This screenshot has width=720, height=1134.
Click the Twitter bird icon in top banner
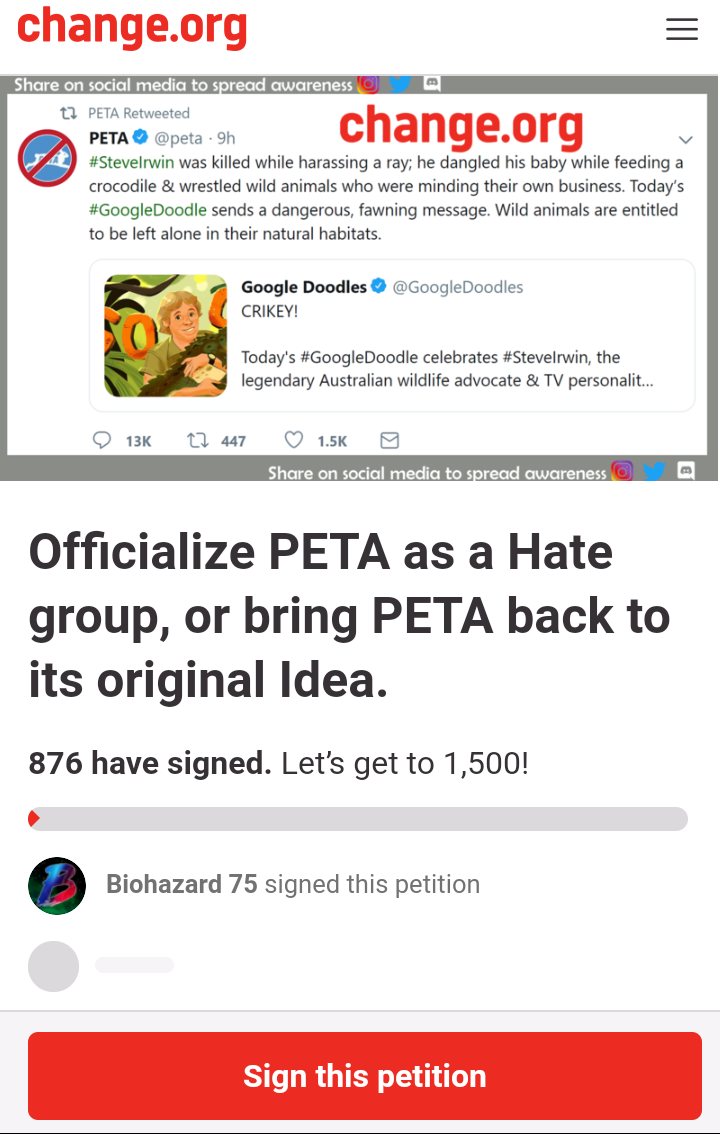[x=400, y=84]
